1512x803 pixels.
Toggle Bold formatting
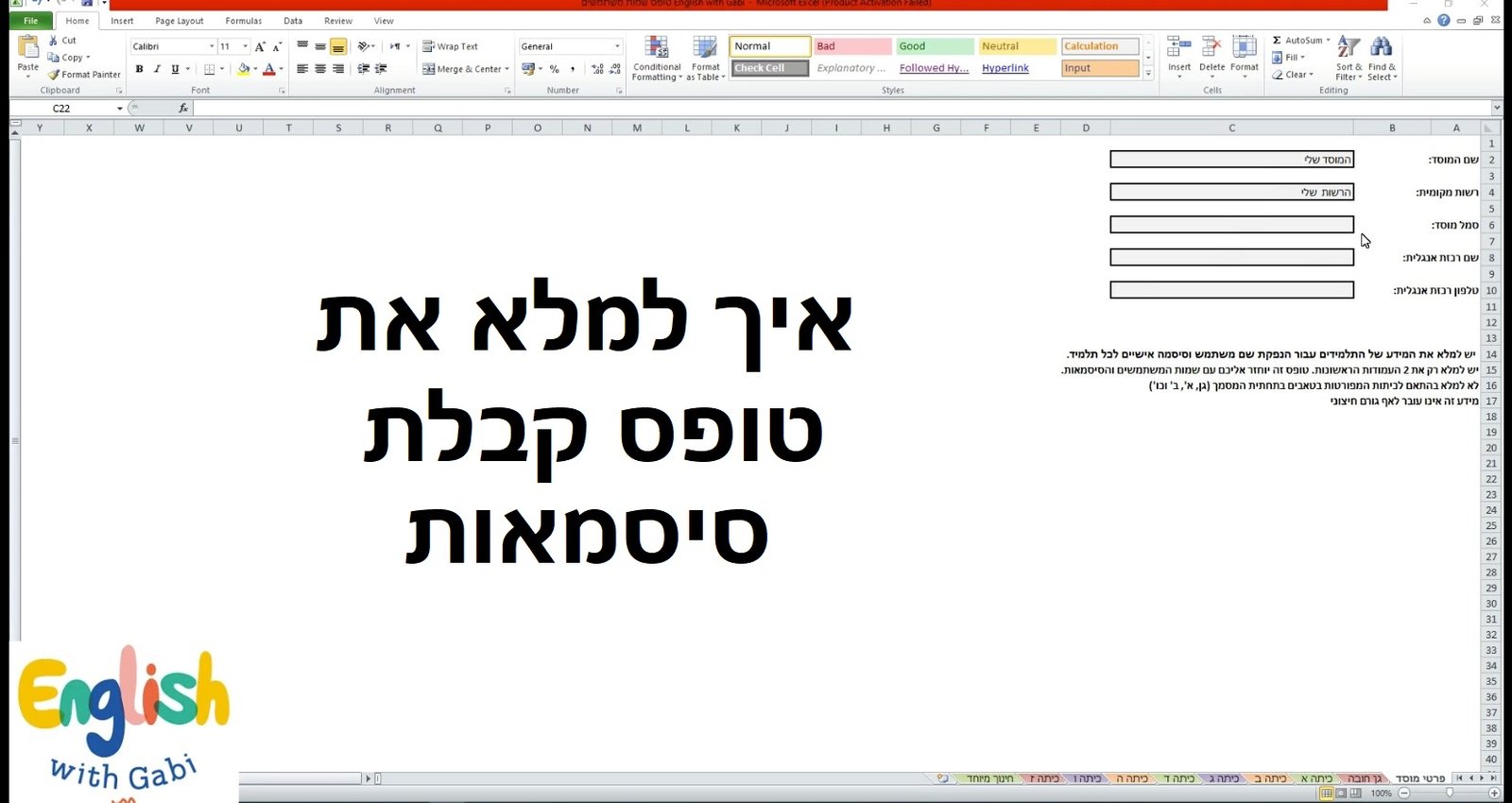(x=140, y=69)
